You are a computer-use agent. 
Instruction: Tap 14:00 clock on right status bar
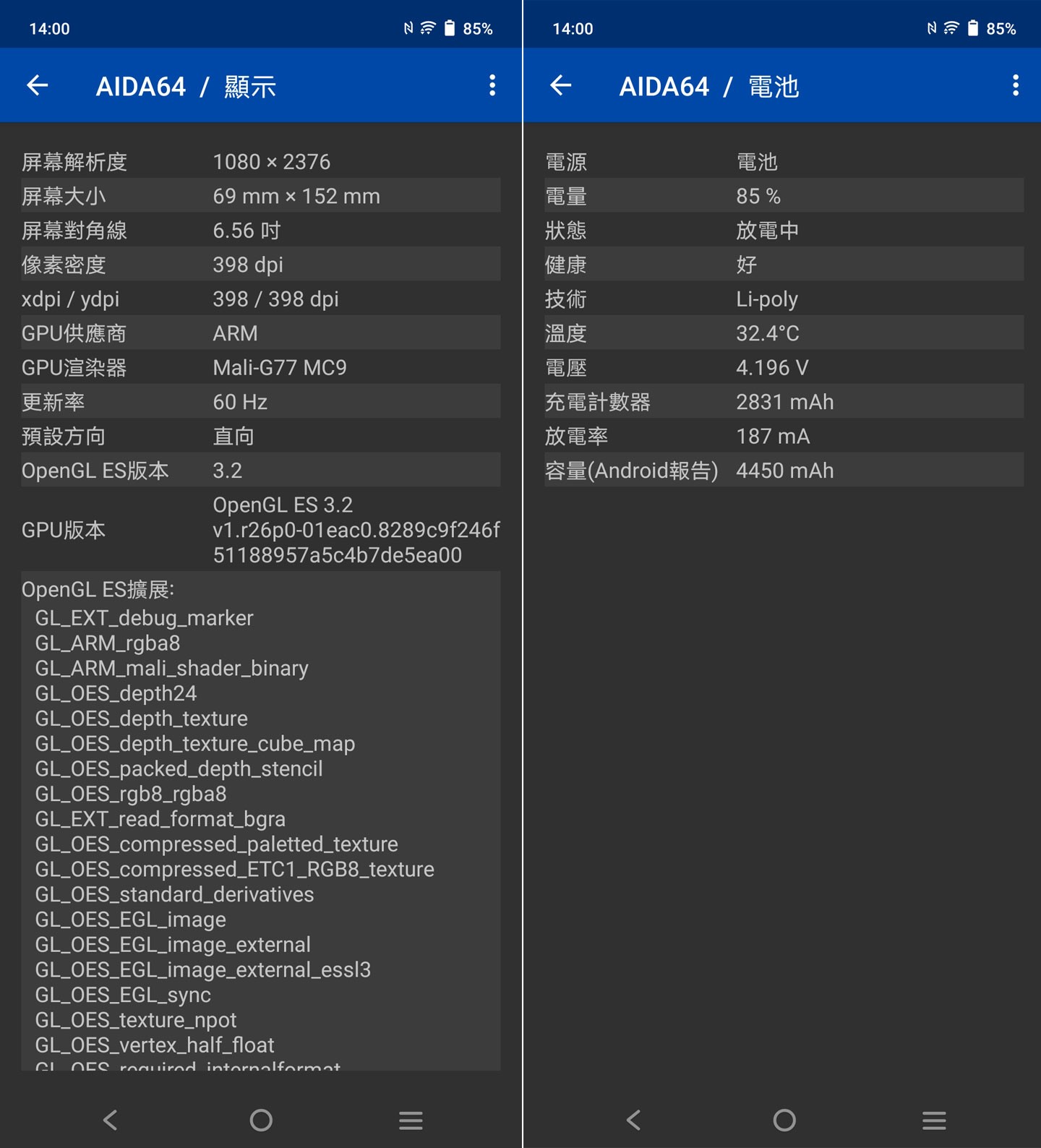[x=573, y=29]
